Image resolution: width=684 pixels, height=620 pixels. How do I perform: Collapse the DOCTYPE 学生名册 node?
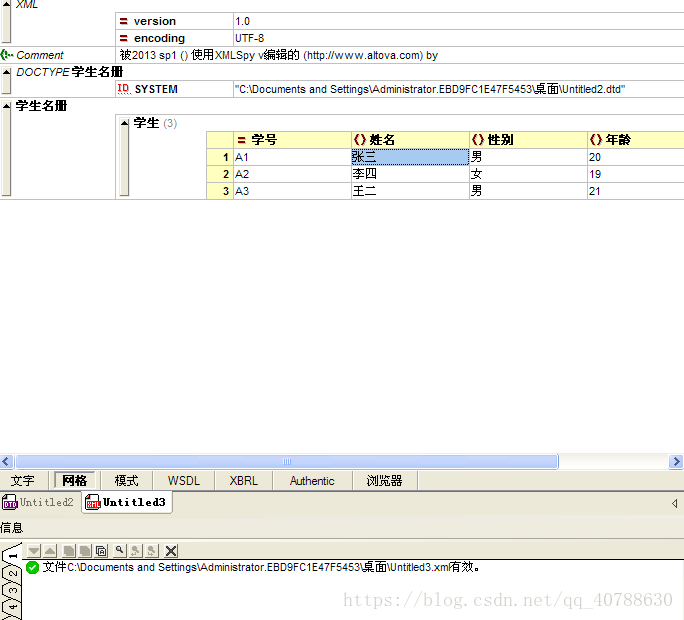pos(6,72)
